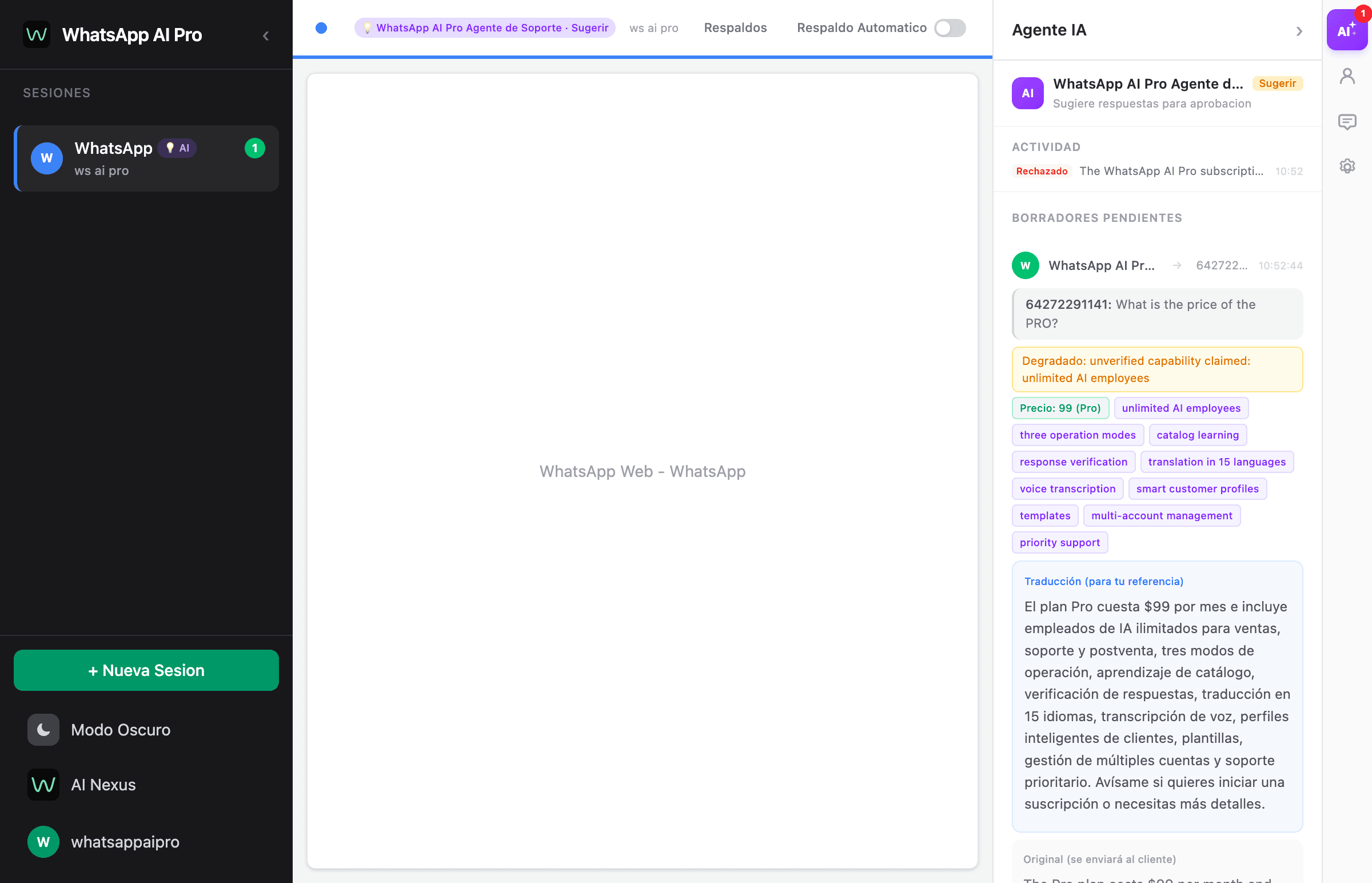Image resolution: width=1372 pixels, height=883 pixels.
Task: Open the whatsappaipro account avatar
Action: coord(43,842)
